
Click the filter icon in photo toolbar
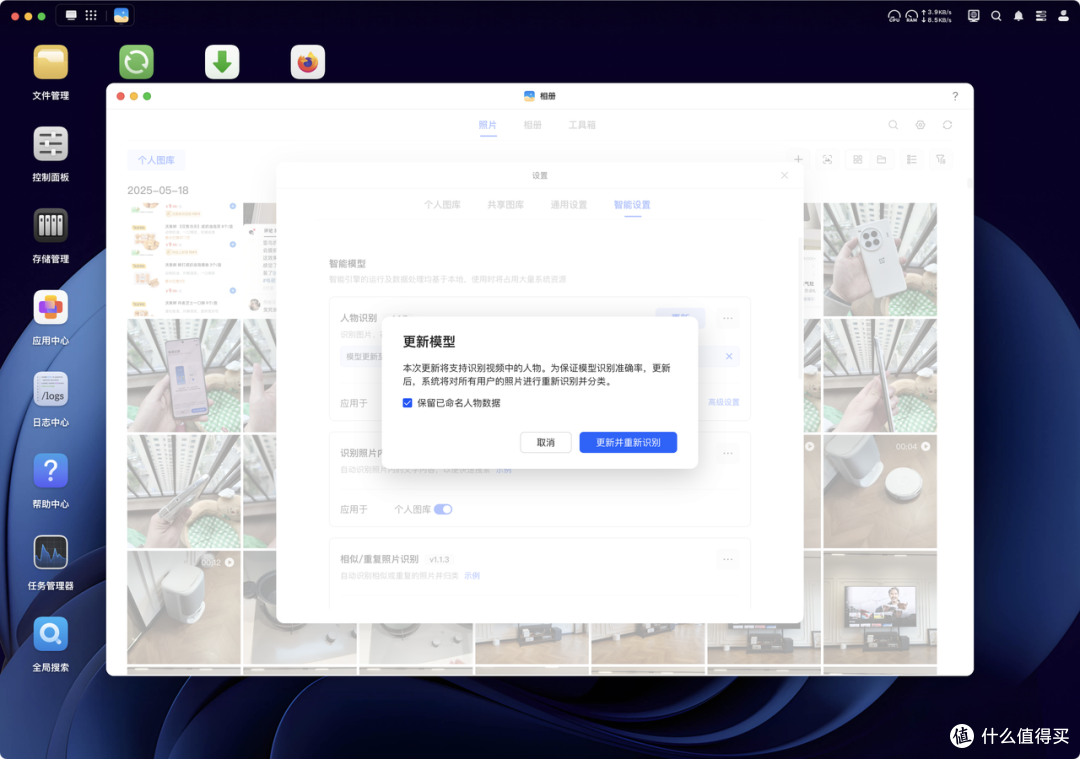click(941, 159)
